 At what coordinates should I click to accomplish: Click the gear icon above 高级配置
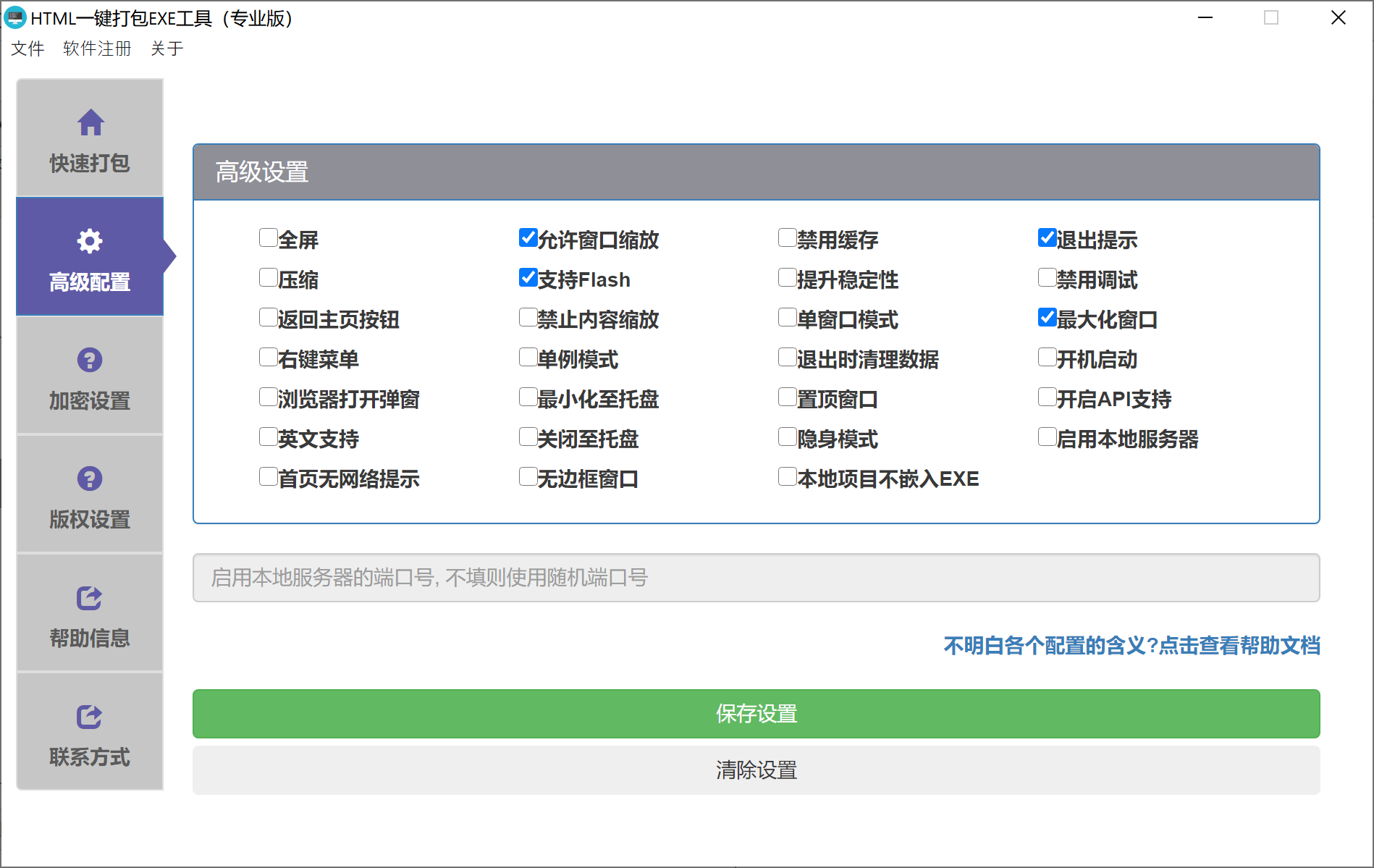pyautogui.click(x=90, y=241)
